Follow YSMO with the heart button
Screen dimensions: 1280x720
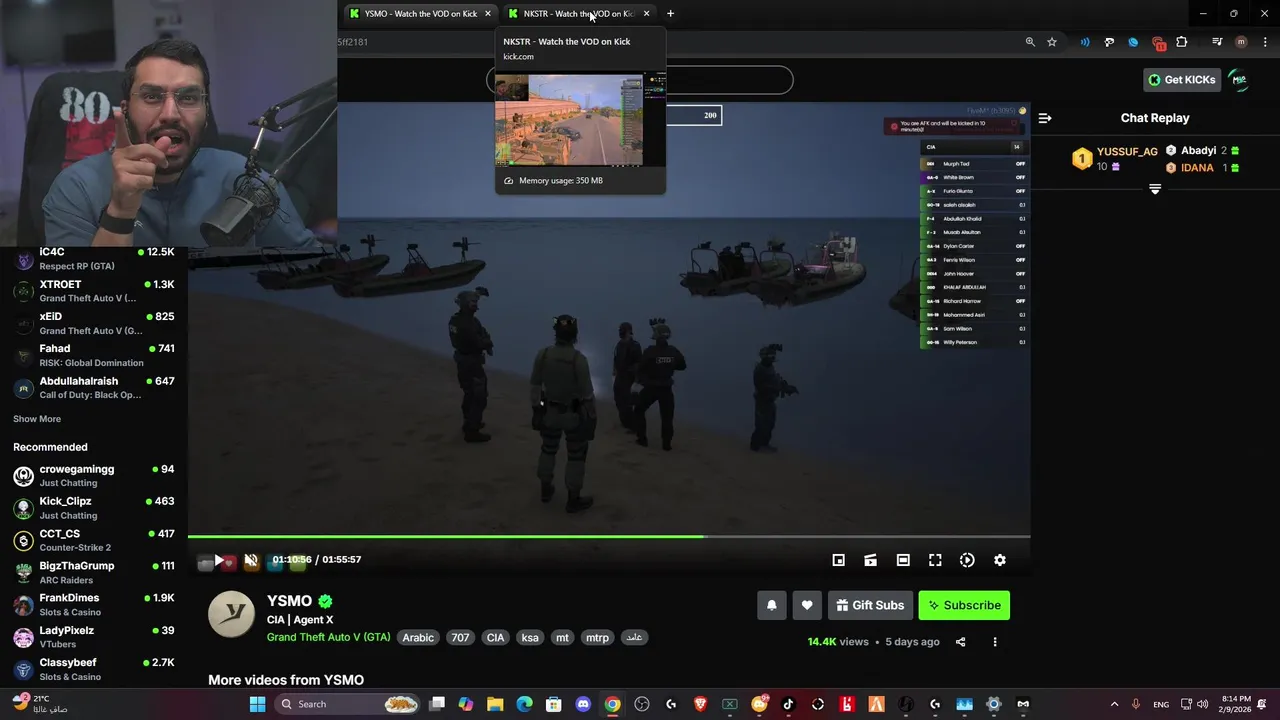click(807, 605)
